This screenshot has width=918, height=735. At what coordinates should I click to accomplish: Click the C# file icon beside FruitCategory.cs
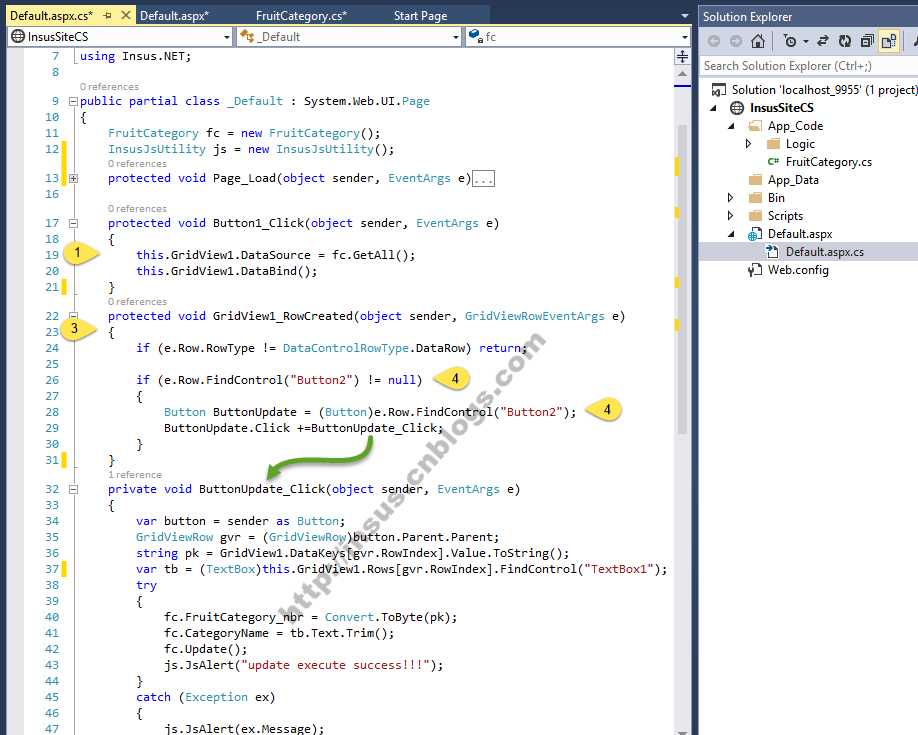(773, 162)
